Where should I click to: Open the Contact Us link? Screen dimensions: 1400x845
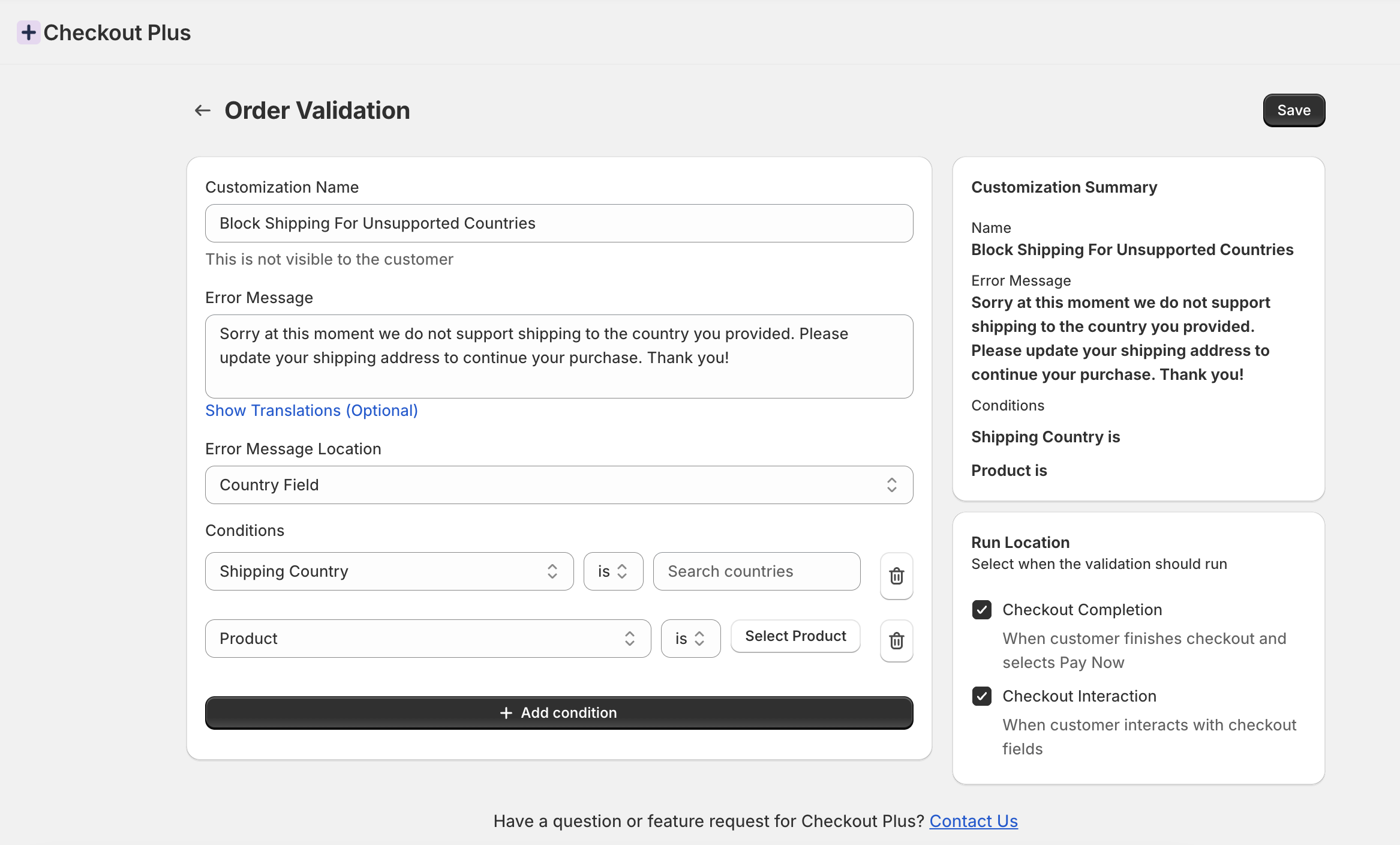tap(973, 821)
